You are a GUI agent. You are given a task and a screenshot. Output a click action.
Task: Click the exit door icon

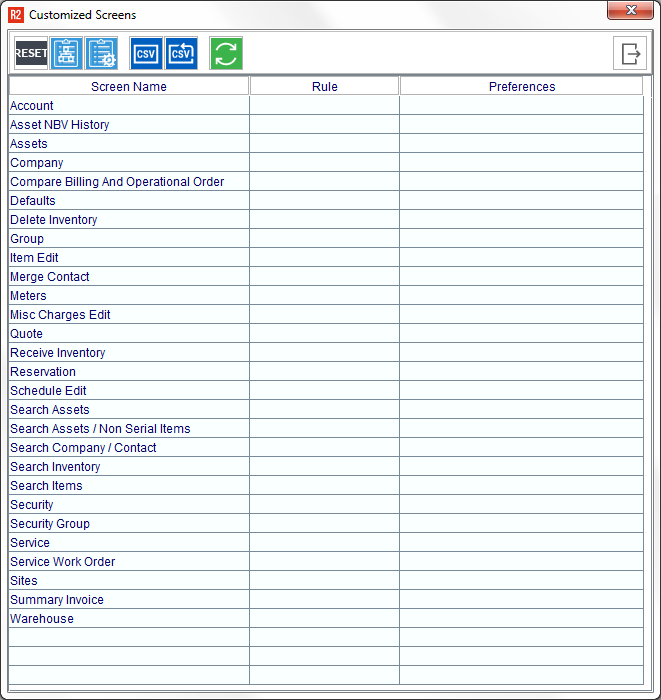tap(629, 53)
